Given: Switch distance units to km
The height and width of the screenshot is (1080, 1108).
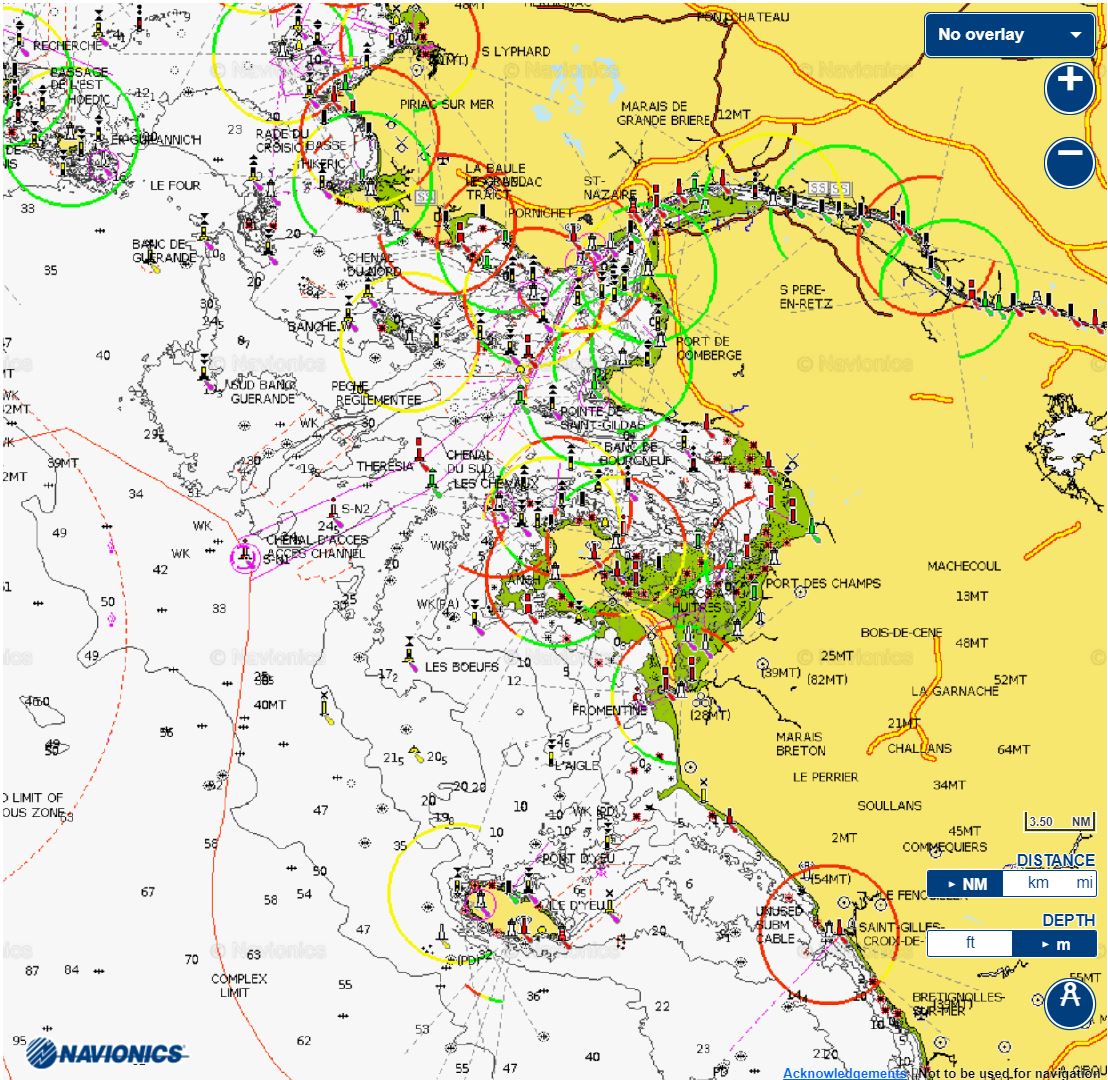Looking at the screenshot, I should click(x=1036, y=884).
